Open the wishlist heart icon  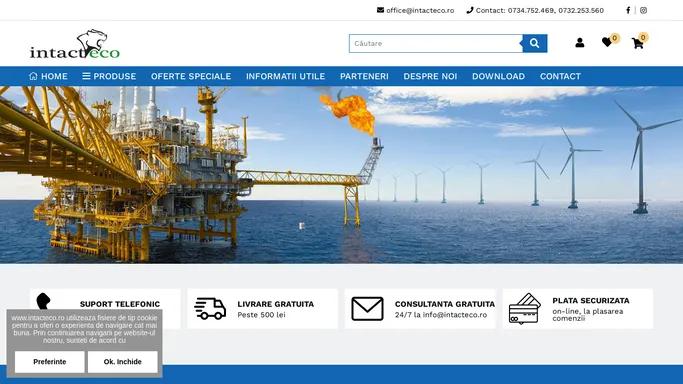click(607, 42)
